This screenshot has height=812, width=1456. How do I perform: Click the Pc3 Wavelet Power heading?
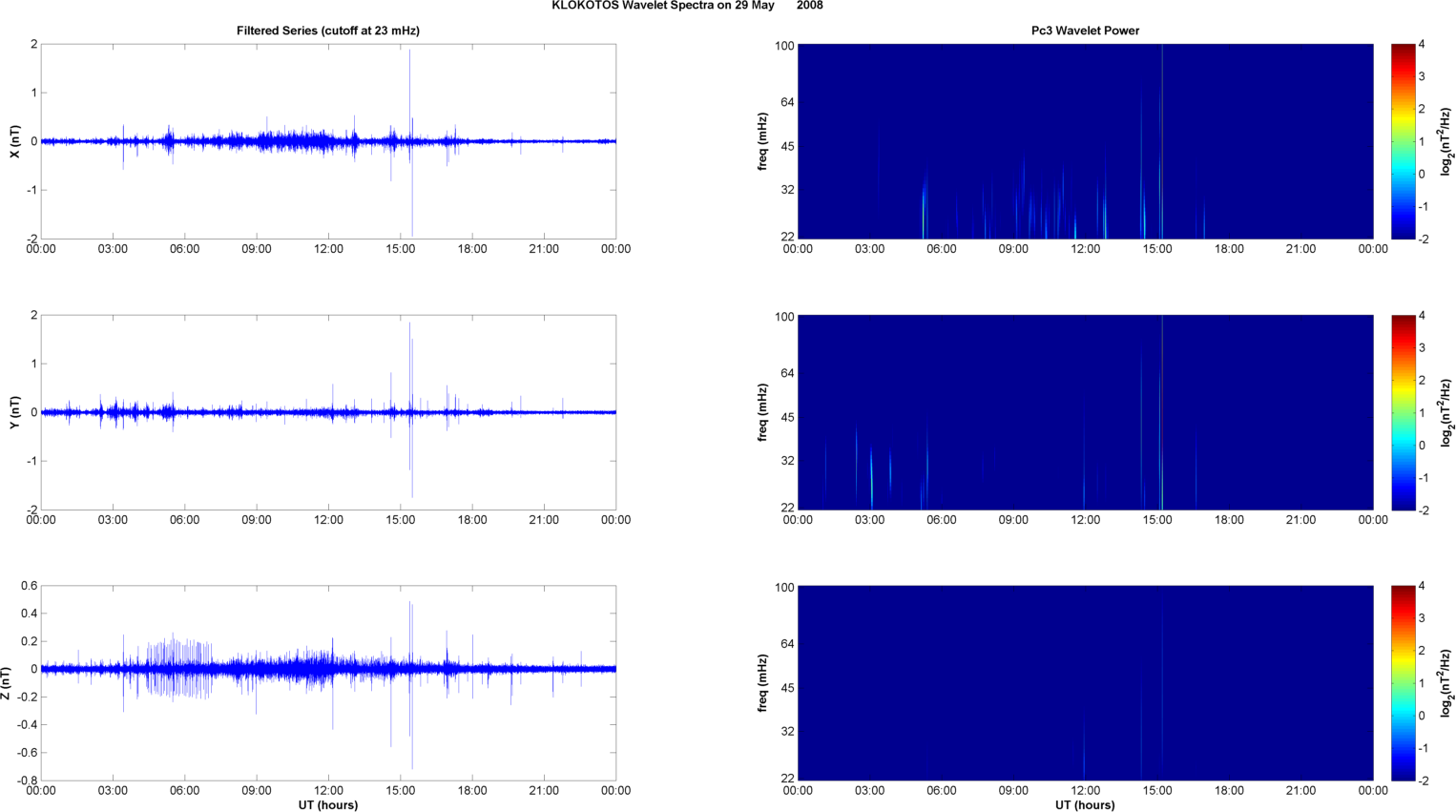[x=1085, y=31]
